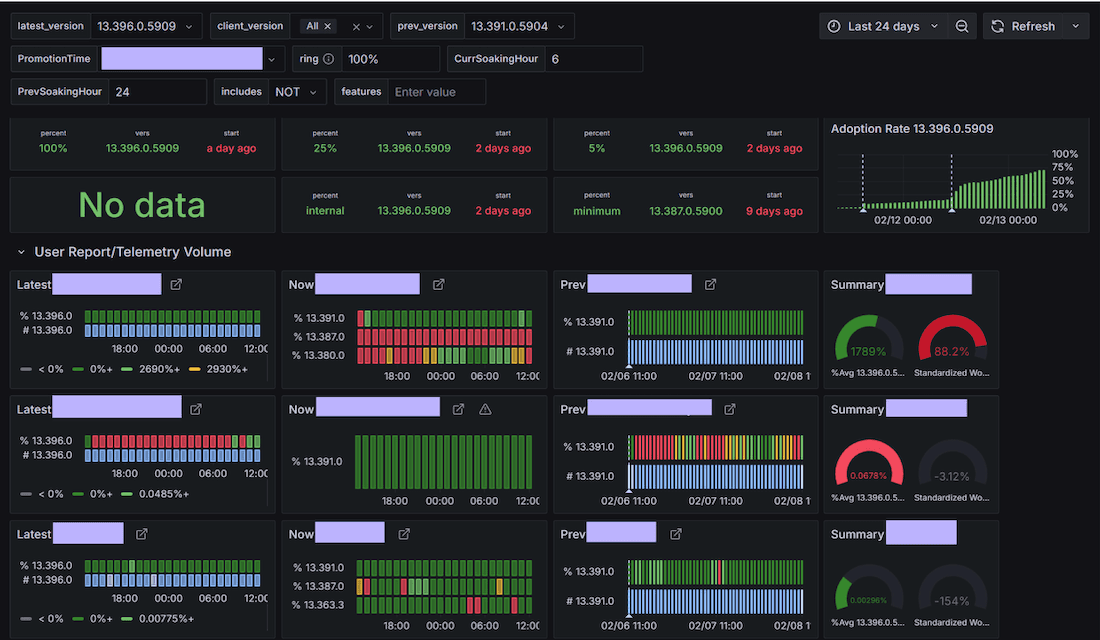Image resolution: width=1100 pixels, height=640 pixels.
Task: Open the data link on the middle Prev panel
Action: 729,408
